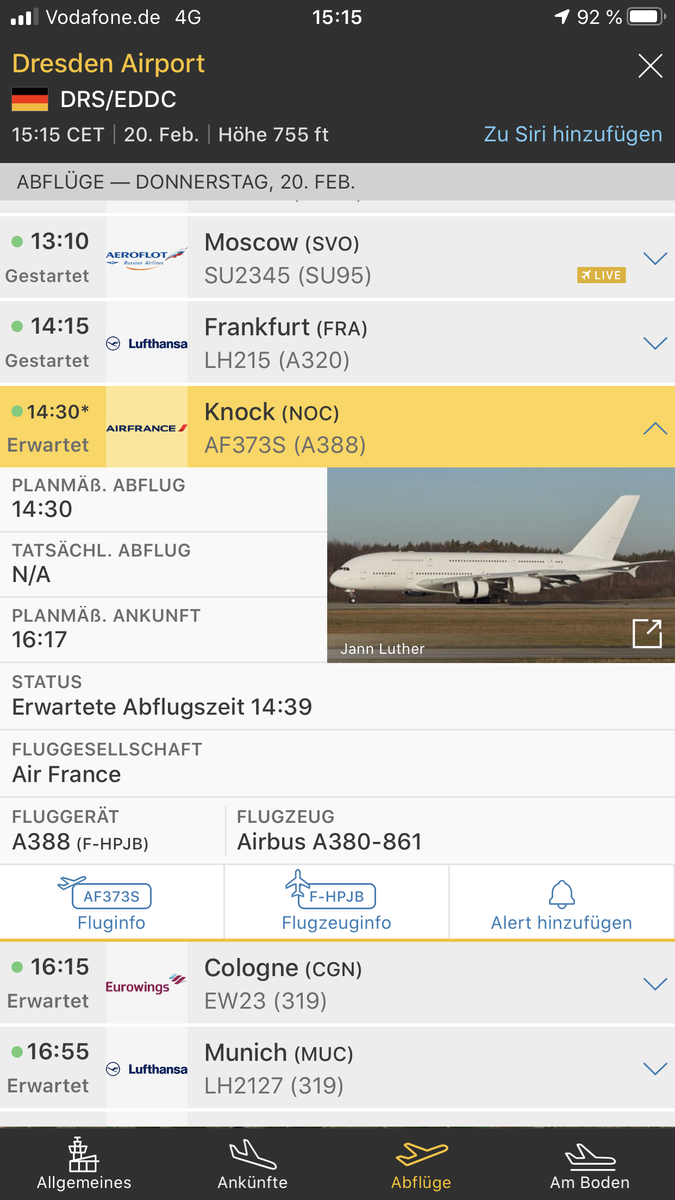
Task: Tap the Zu Siri hinzufügen link
Action: click(573, 134)
